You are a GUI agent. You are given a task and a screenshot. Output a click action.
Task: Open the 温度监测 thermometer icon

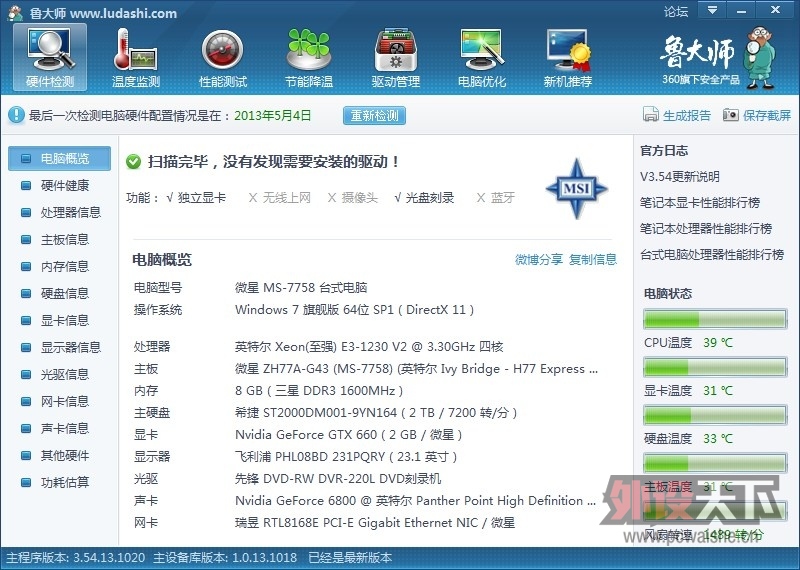136,51
